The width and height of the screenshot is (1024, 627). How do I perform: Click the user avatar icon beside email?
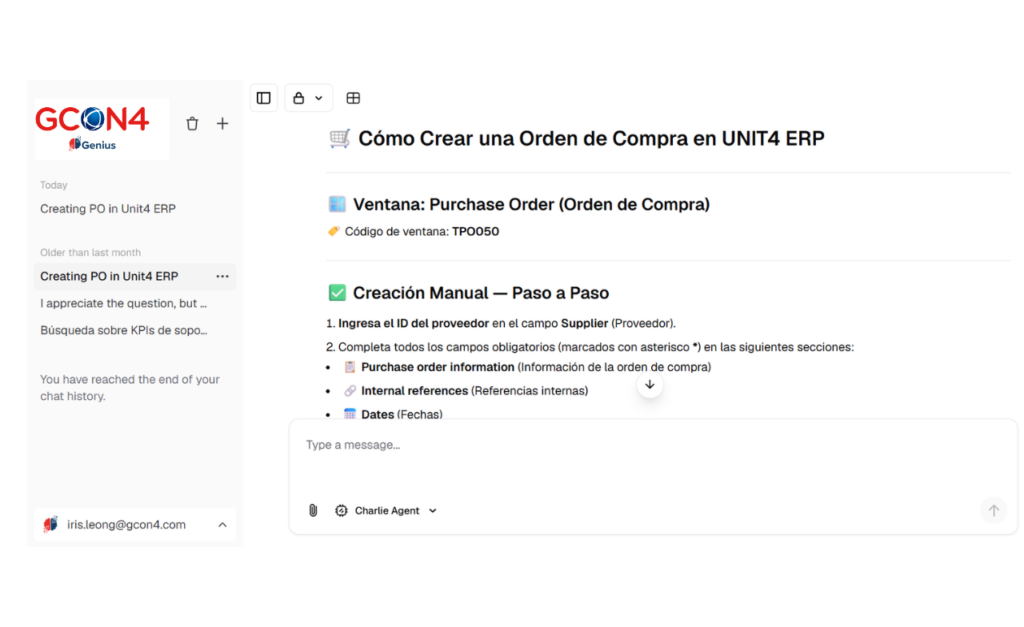click(x=50, y=524)
